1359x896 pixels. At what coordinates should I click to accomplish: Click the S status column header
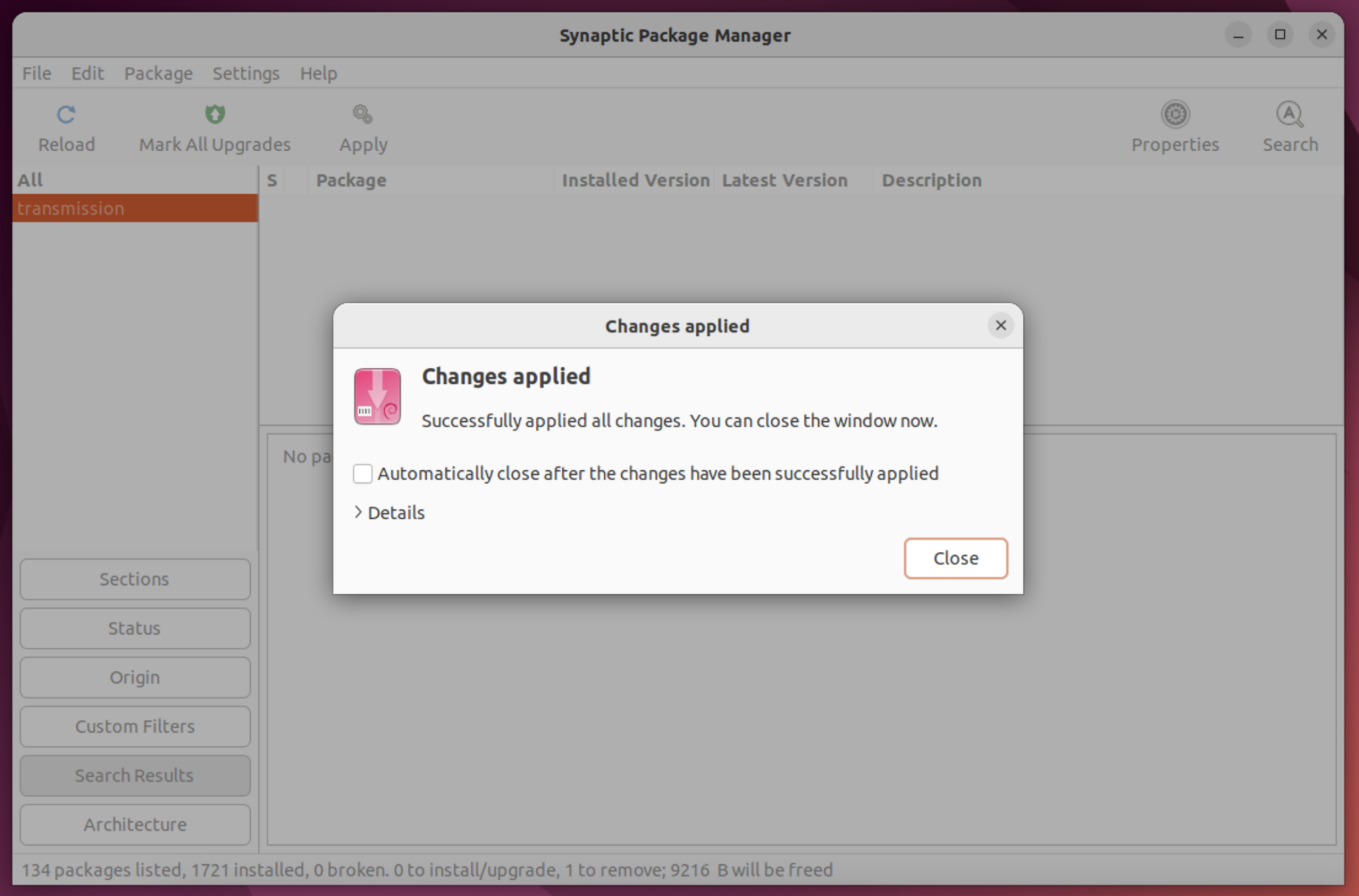(272, 180)
